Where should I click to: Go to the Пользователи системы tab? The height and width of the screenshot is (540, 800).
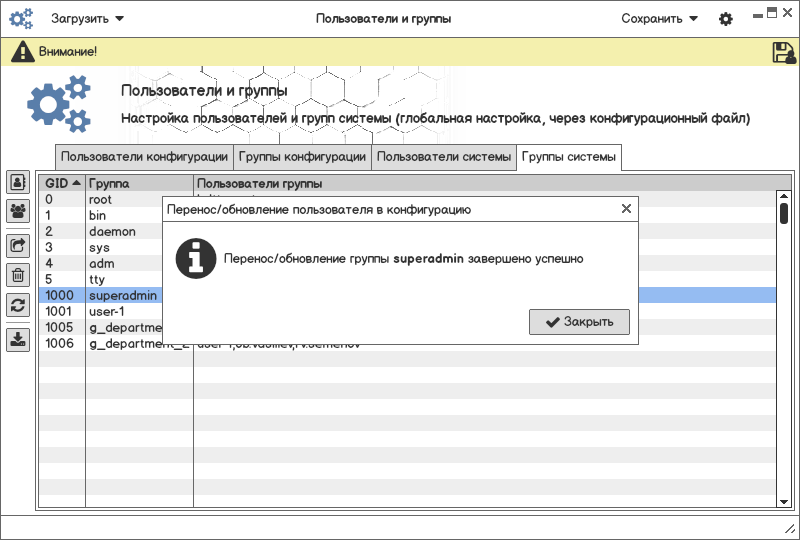coord(444,157)
